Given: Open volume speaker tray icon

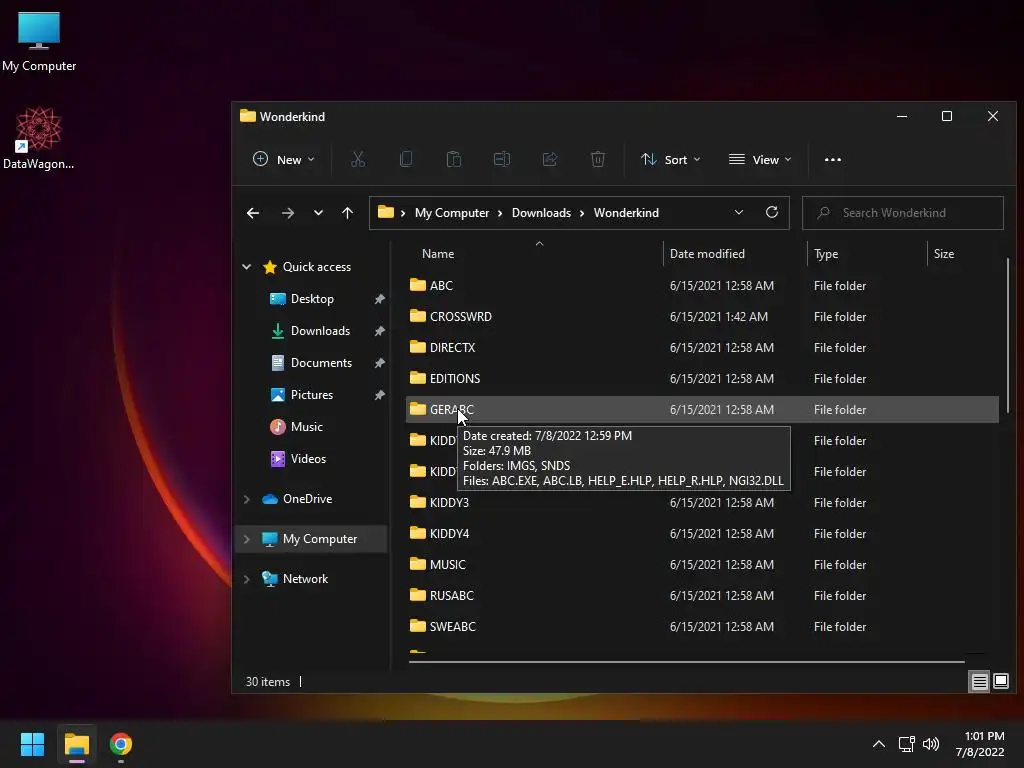Looking at the screenshot, I should click(x=931, y=744).
